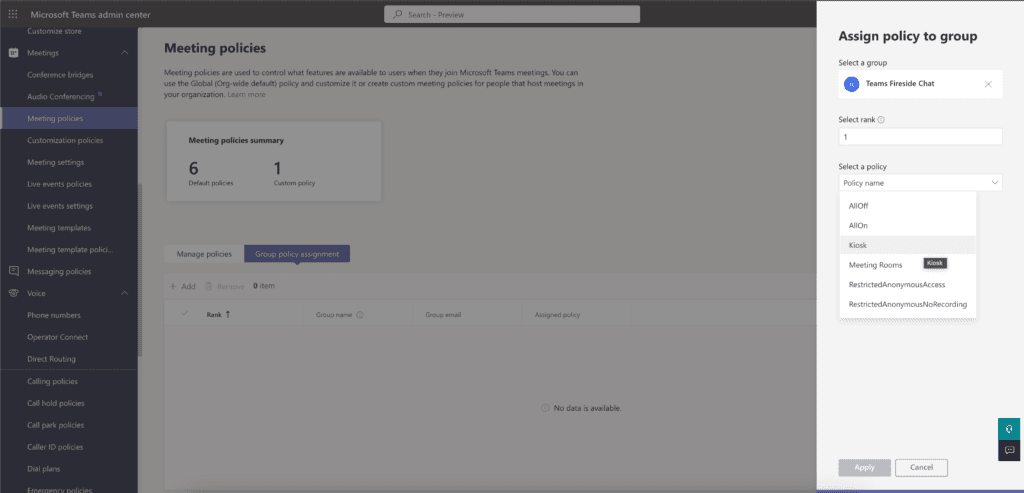
Task: Click the Messaging policies chat icon
Action: 13,271
